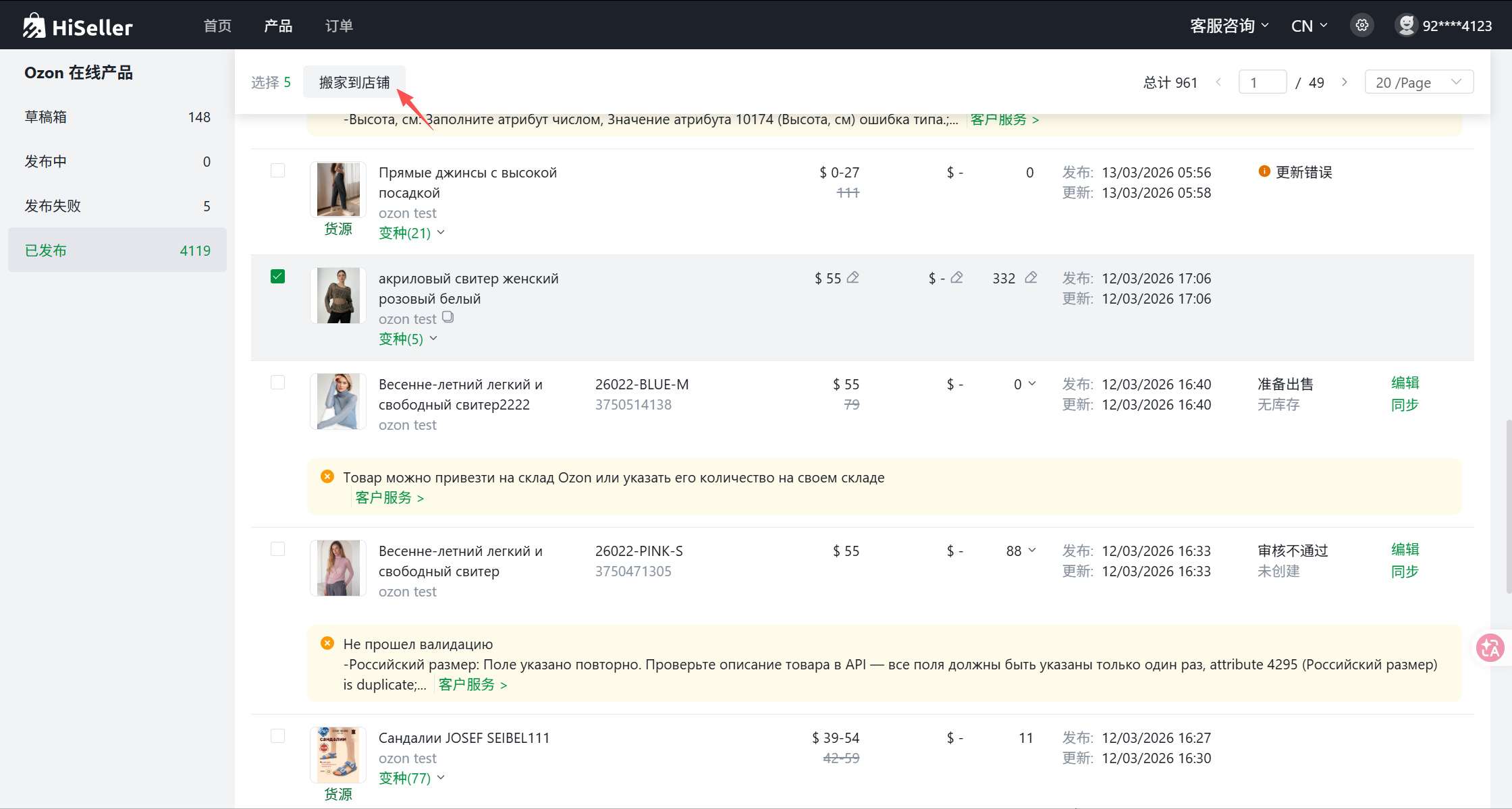The height and width of the screenshot is (809, 1512).
Task: Click the HiSeller logo icon
Action: [x=34, y=26]
